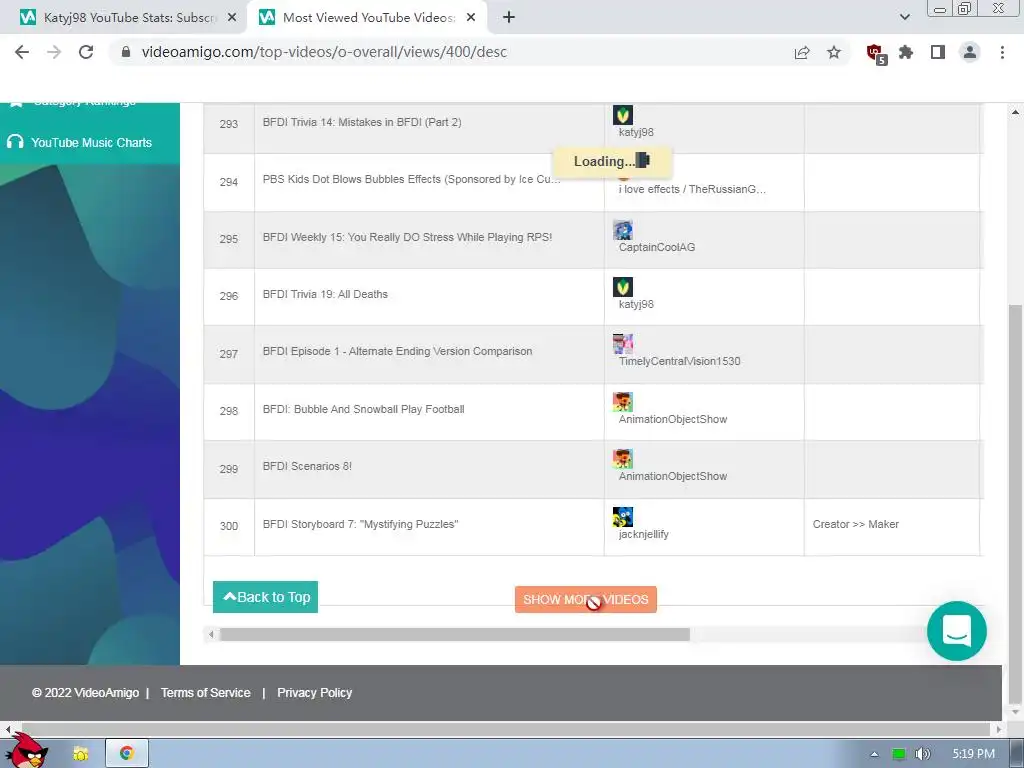Image resolution: width=1024 pixels, height=768 pixels.
Task: Click TimelyCentralVision1530 channel name
Action: coord(680,361)
